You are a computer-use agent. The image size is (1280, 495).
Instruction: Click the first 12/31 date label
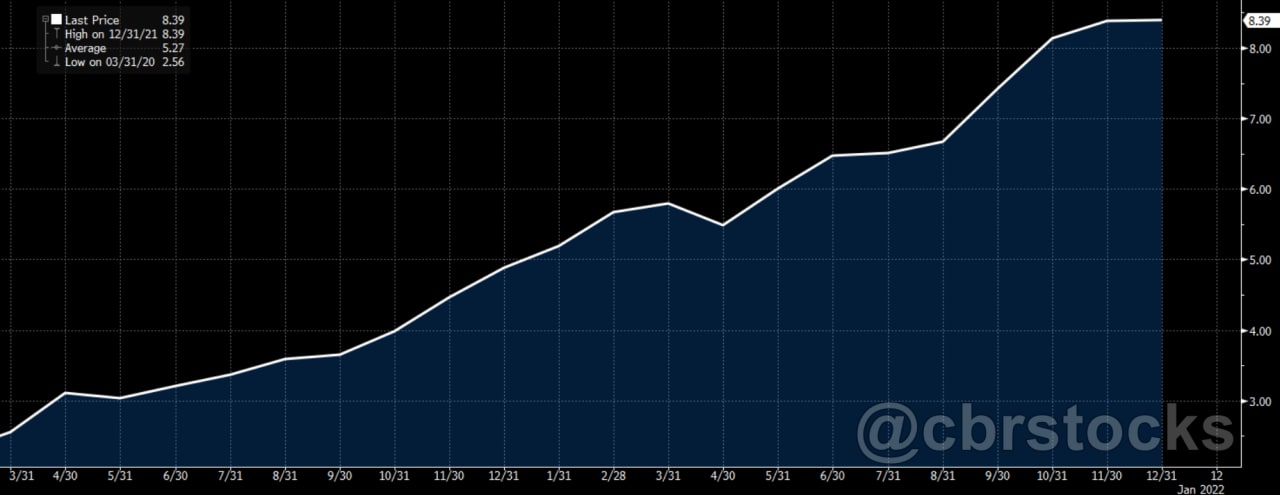click(x=504, y=475)
